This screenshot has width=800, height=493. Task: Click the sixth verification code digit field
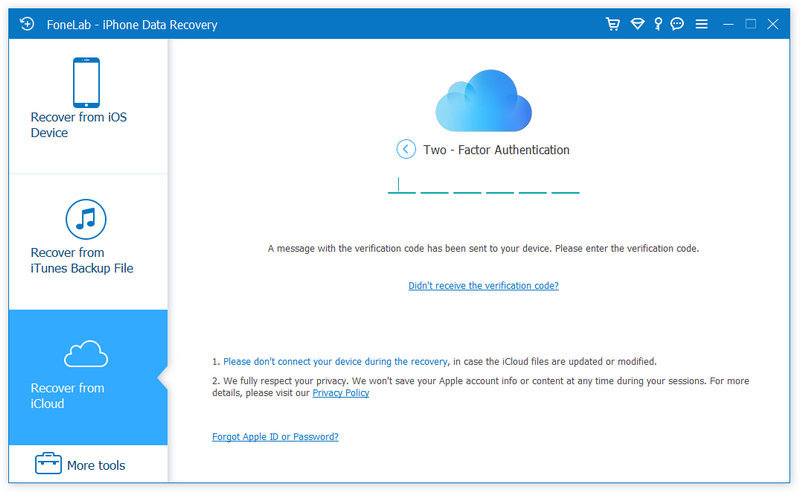pyautogui.click(x=565, y=185)
